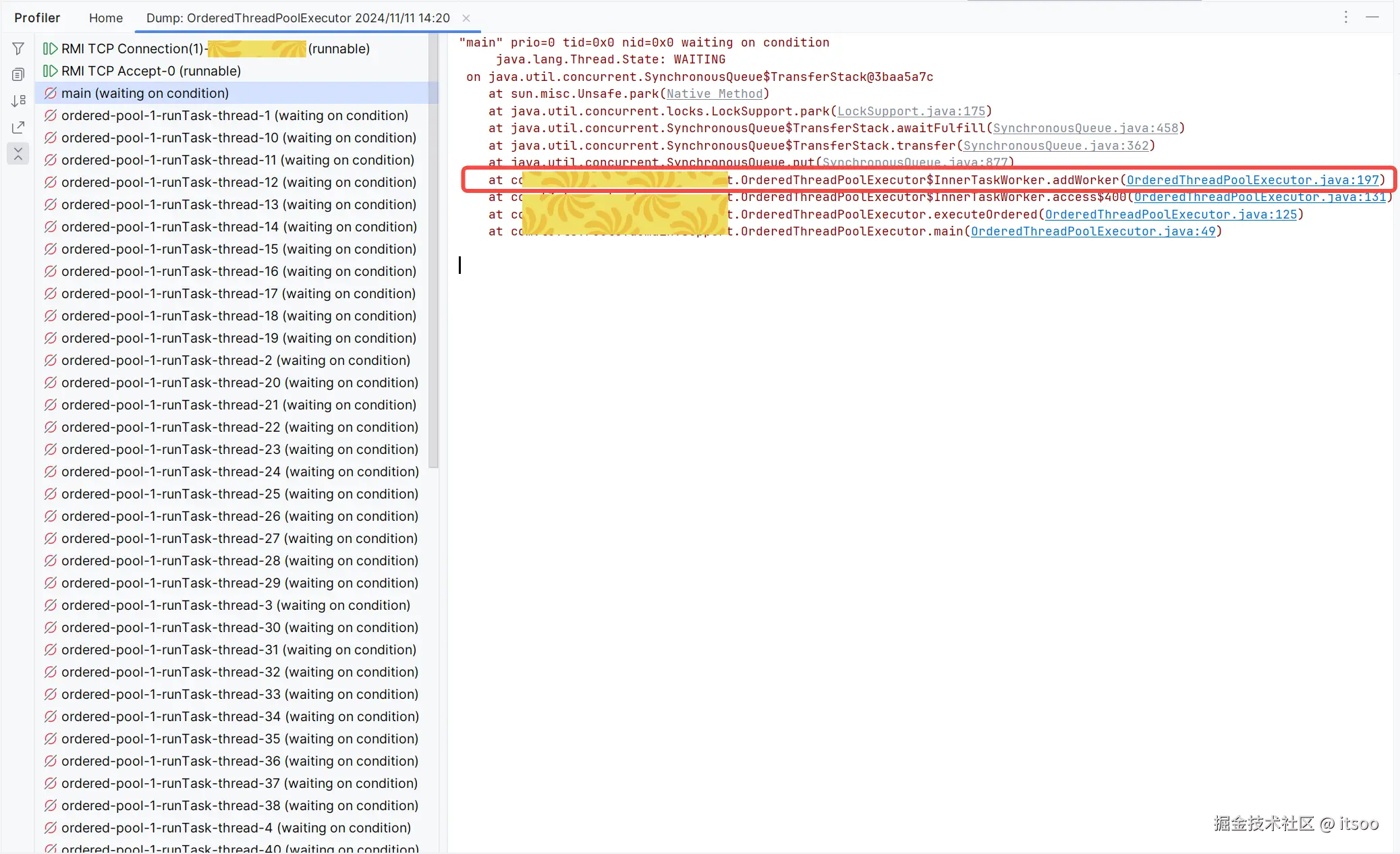The image size is (1400, 854).
Task: Close the Dump OrderedThreadPoolExecutor tab
Action: [466, 18]
